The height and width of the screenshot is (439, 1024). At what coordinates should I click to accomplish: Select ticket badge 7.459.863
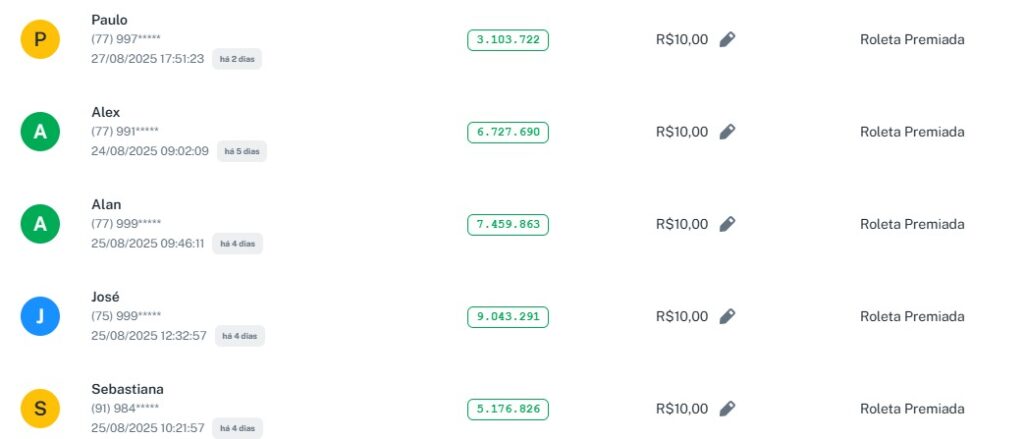508,224
